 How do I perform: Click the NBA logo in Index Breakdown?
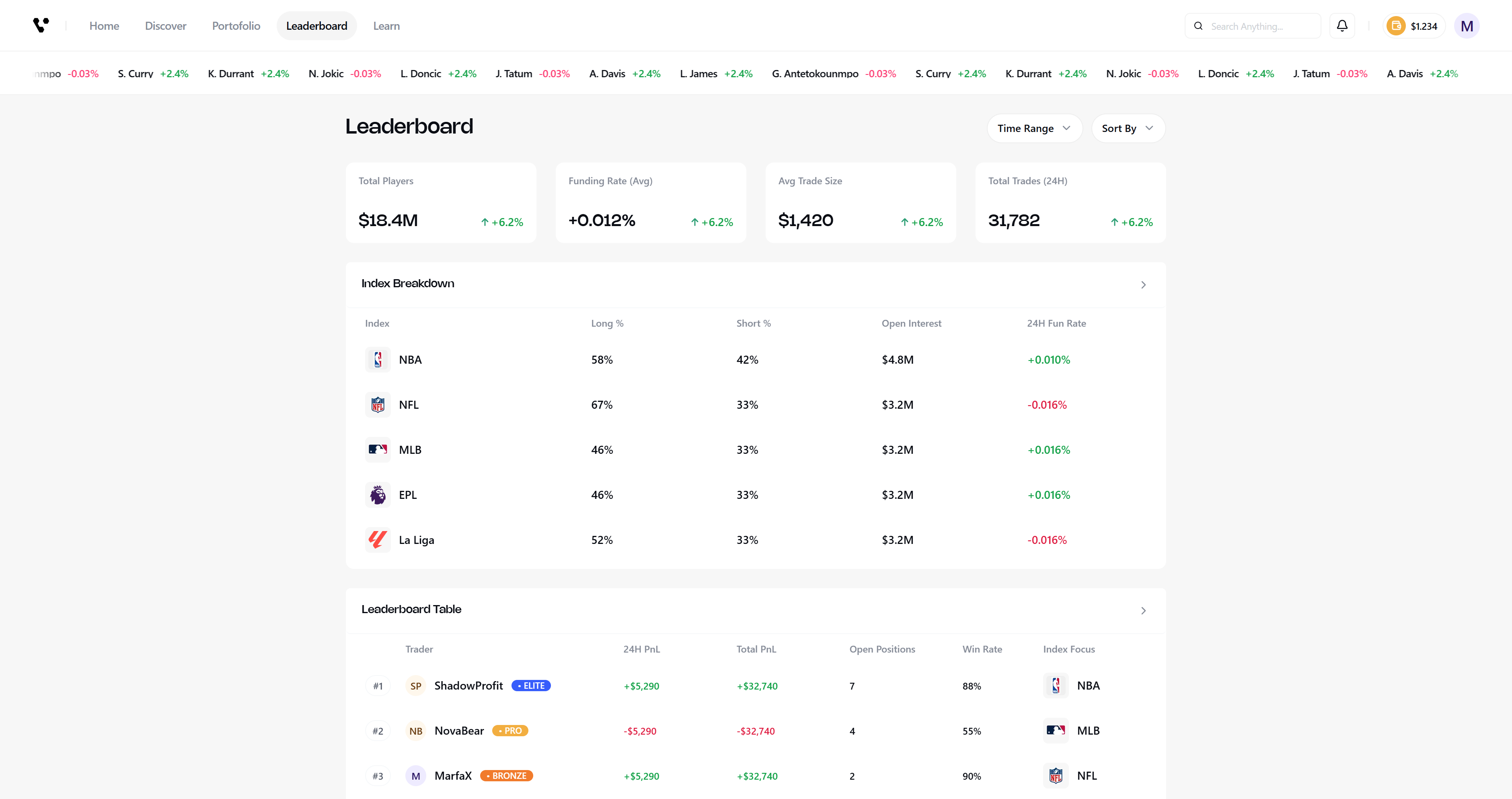378,359
